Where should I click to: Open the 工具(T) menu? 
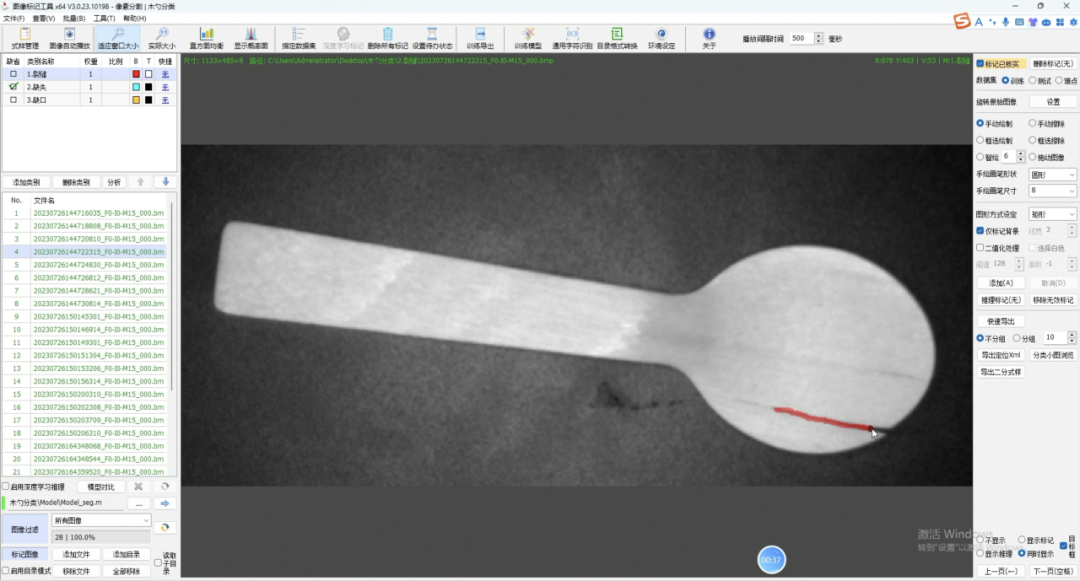tap(104, 19)
